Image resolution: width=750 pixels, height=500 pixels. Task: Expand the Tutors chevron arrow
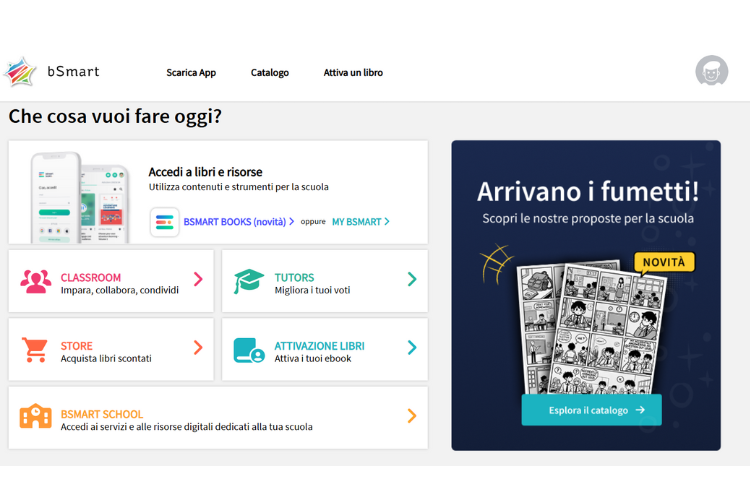click(x=412, y=280)
